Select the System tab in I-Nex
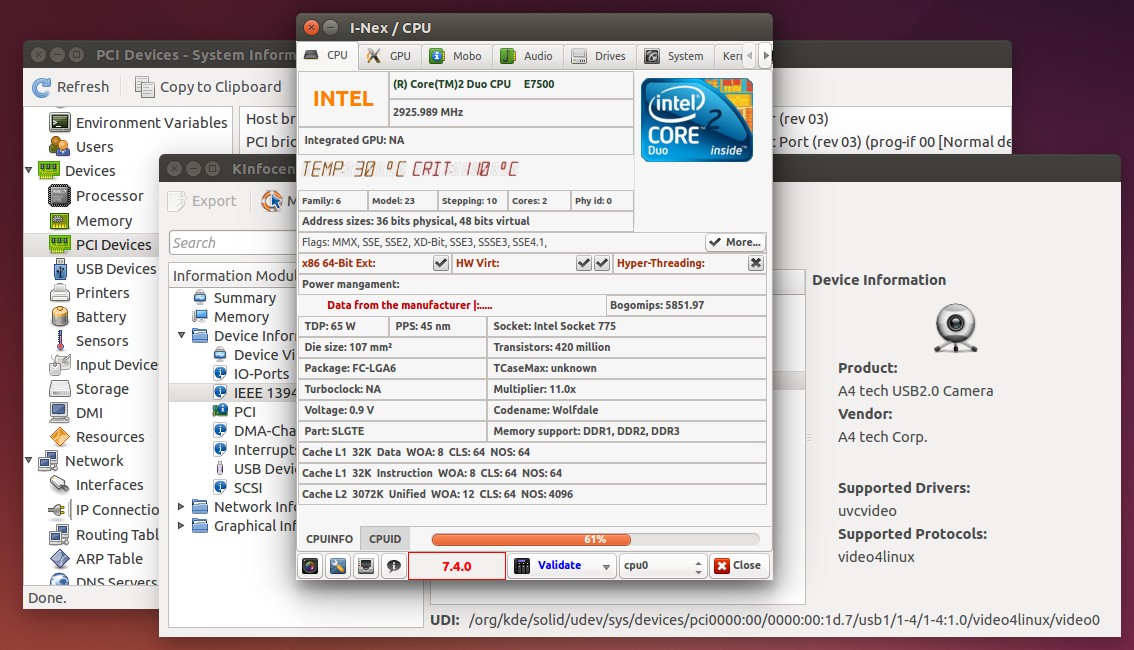Viewport: 1134px width, 650px height. pos(674,56)
